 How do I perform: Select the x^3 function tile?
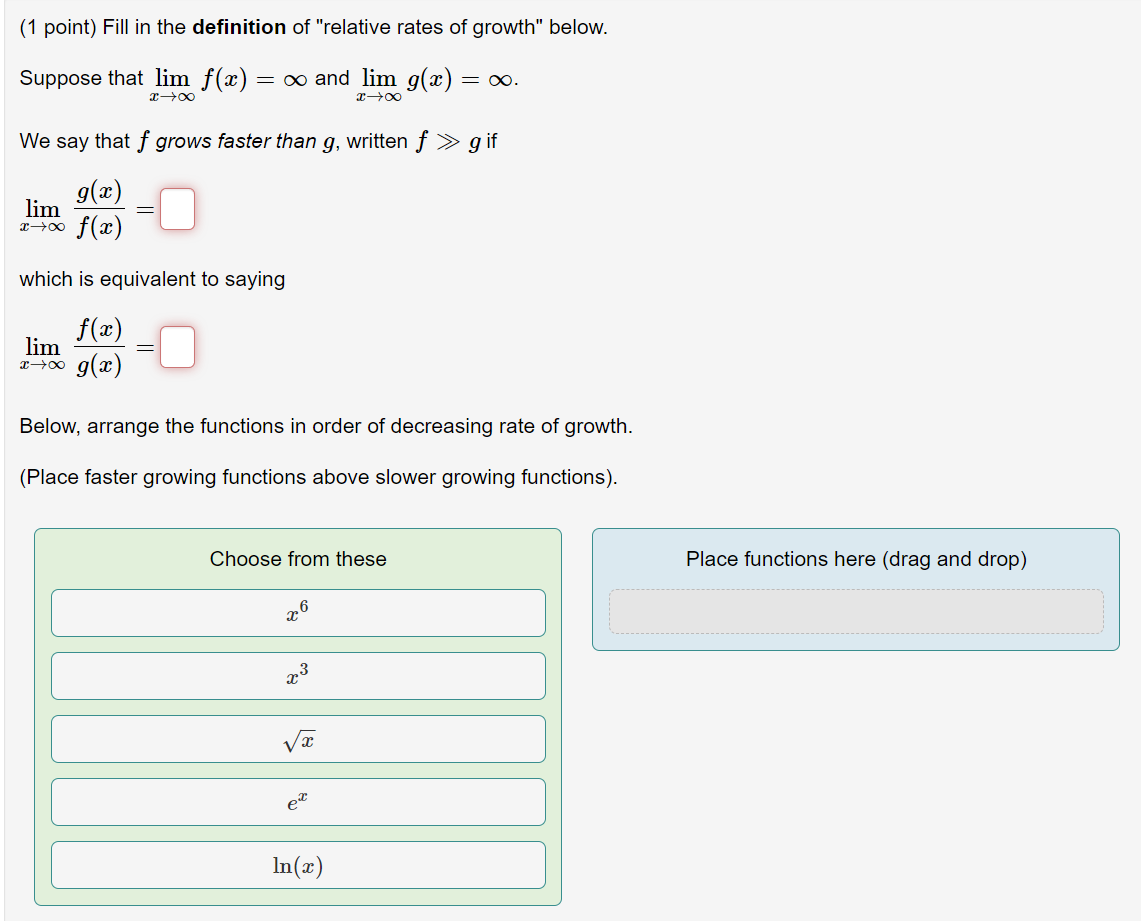coord(297,676)
